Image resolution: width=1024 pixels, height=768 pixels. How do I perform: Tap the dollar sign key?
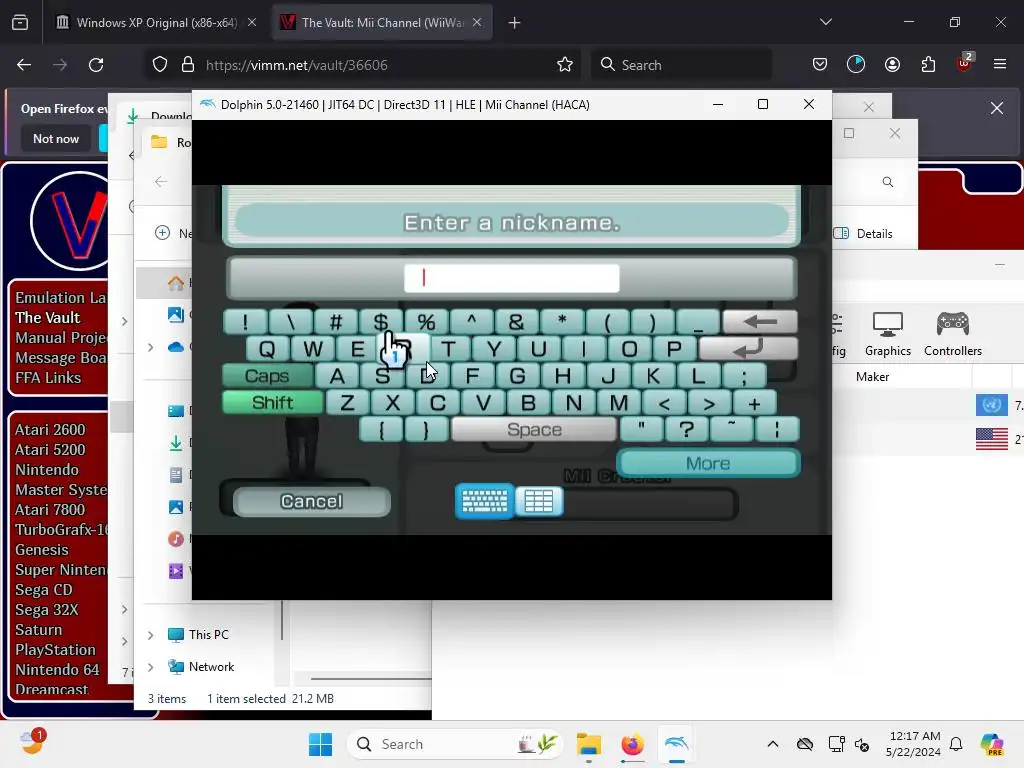(x=381, y=321)
